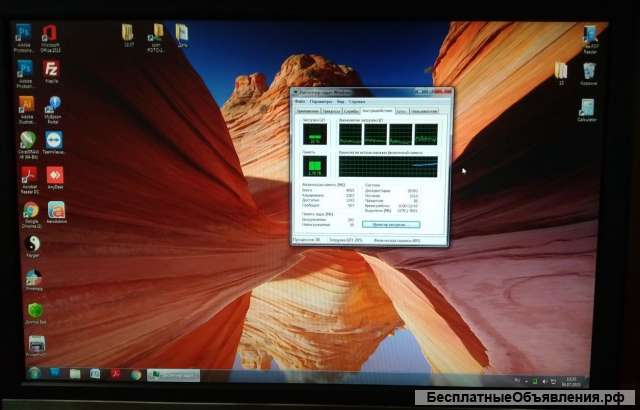The width and height of the screenshot is (640, 410).
Task: Switch to the Processes tab
Action: [332, 111]
